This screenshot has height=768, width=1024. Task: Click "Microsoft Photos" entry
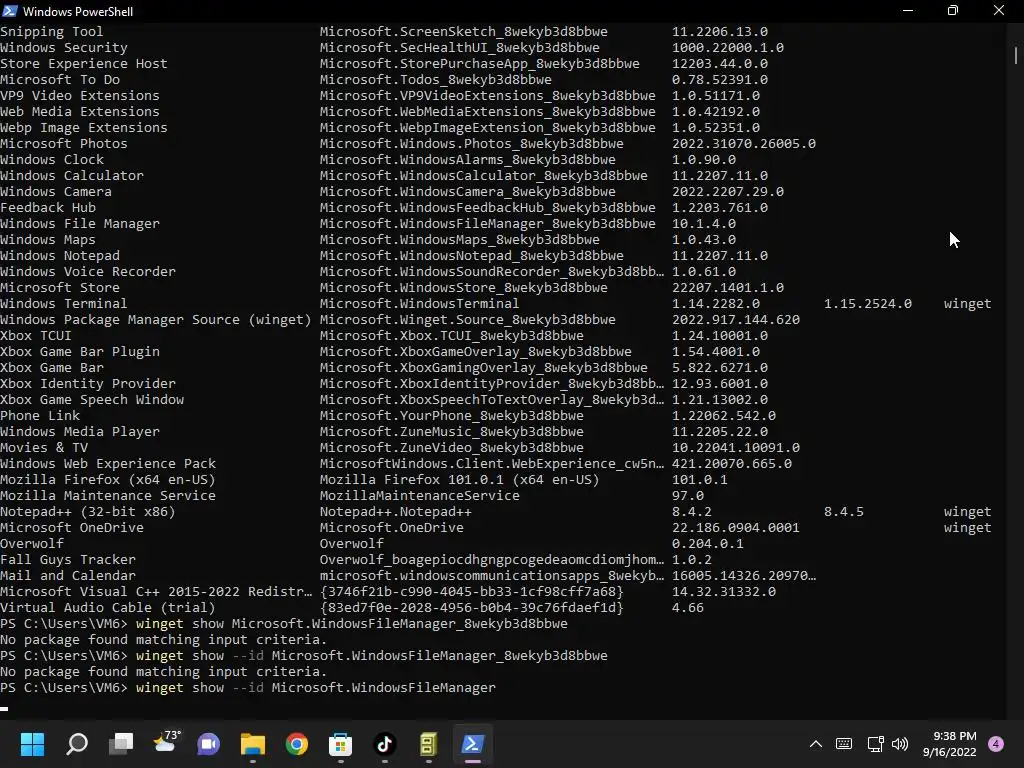coord(64,144)
